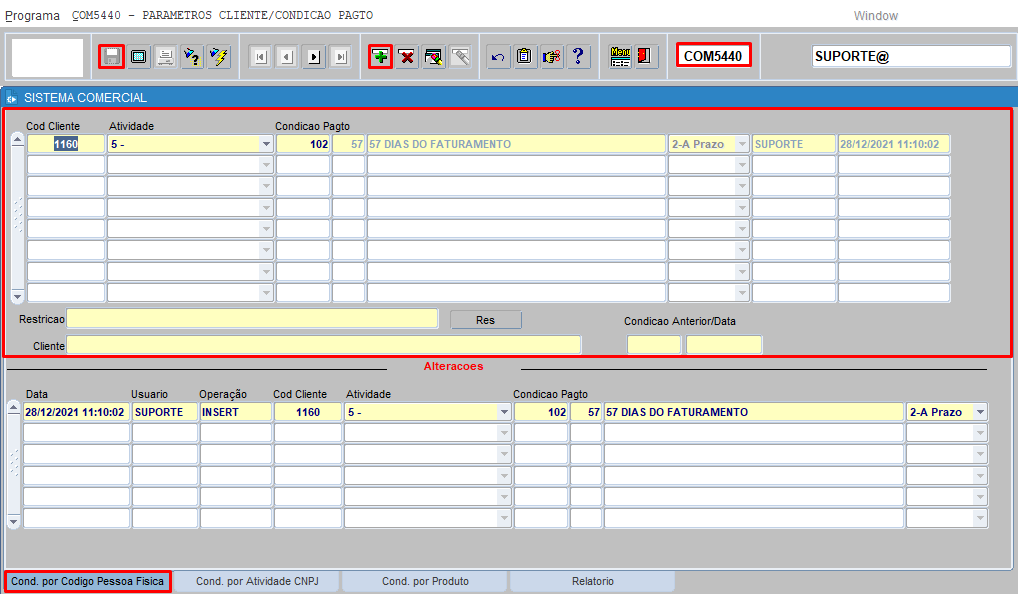Click second Condicao Anterior/Data date field
The image size is (1019, 594).
(x=723, y=345)
